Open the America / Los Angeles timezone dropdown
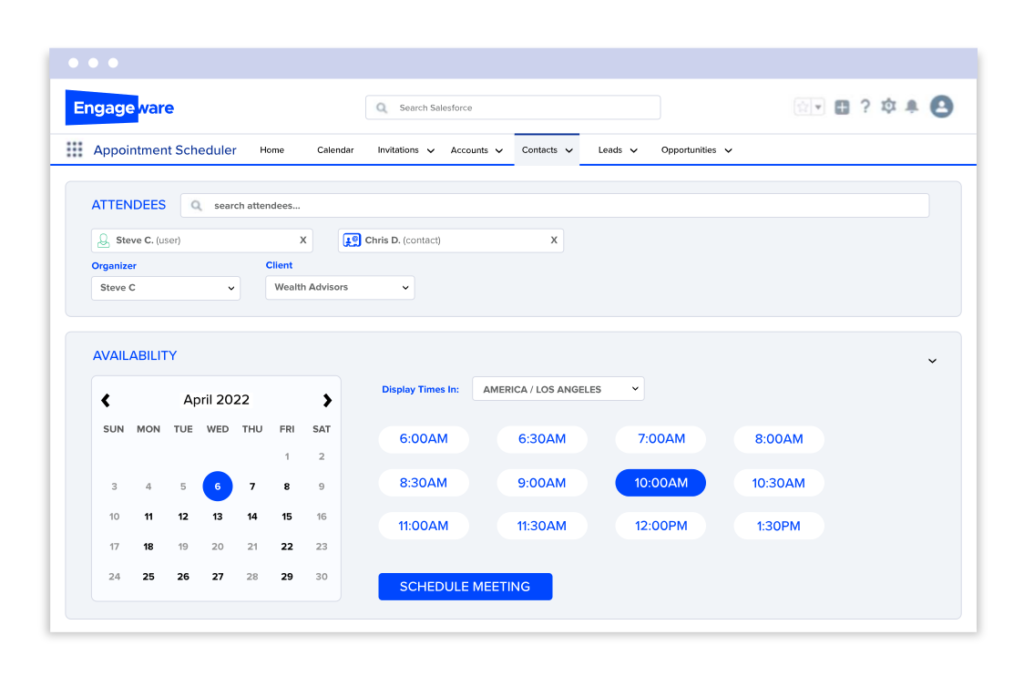1024x676 pixels. 557,388
